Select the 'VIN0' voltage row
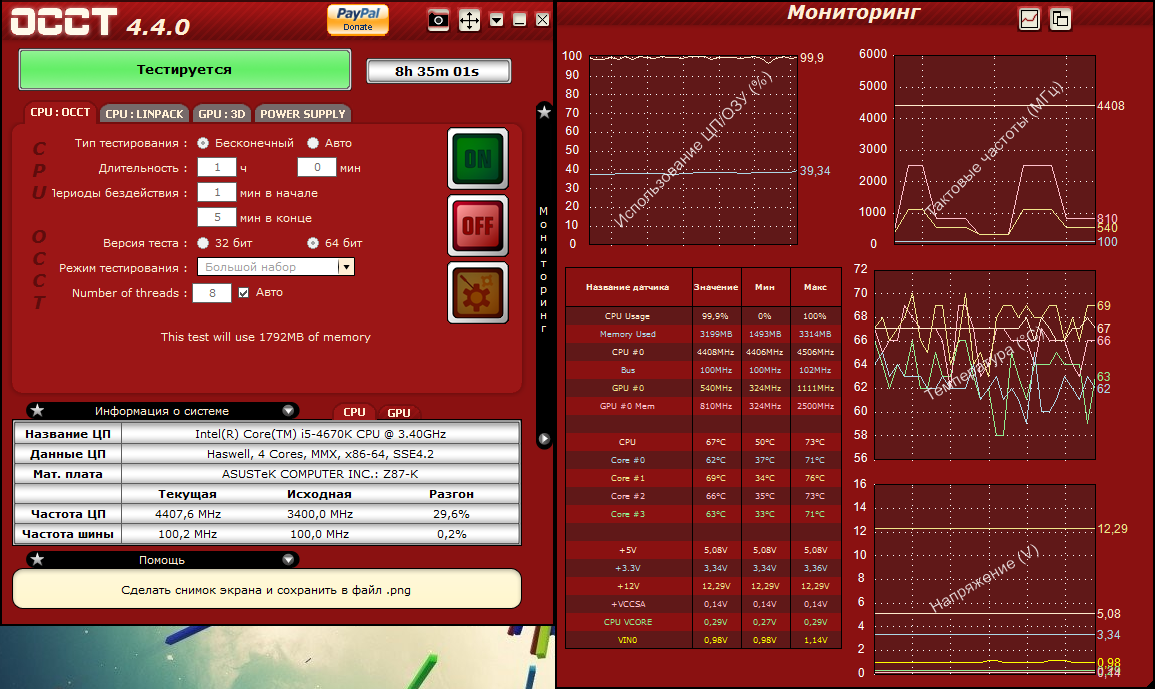This screenshot has width=1155, height=689. coord(703,640)
